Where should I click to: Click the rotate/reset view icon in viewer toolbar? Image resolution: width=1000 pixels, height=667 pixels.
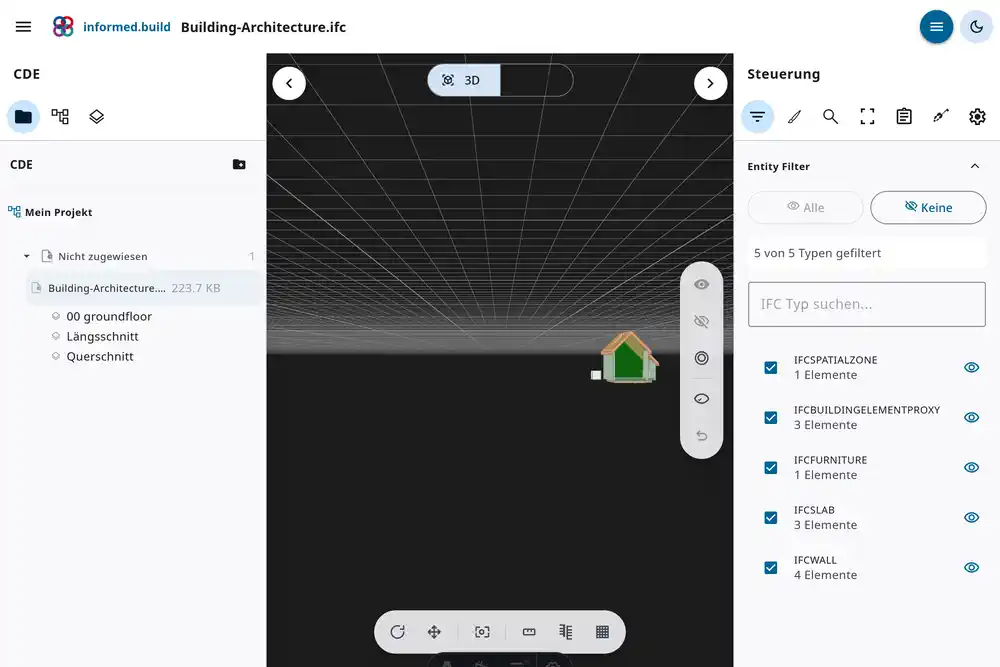tap(398, 631)
